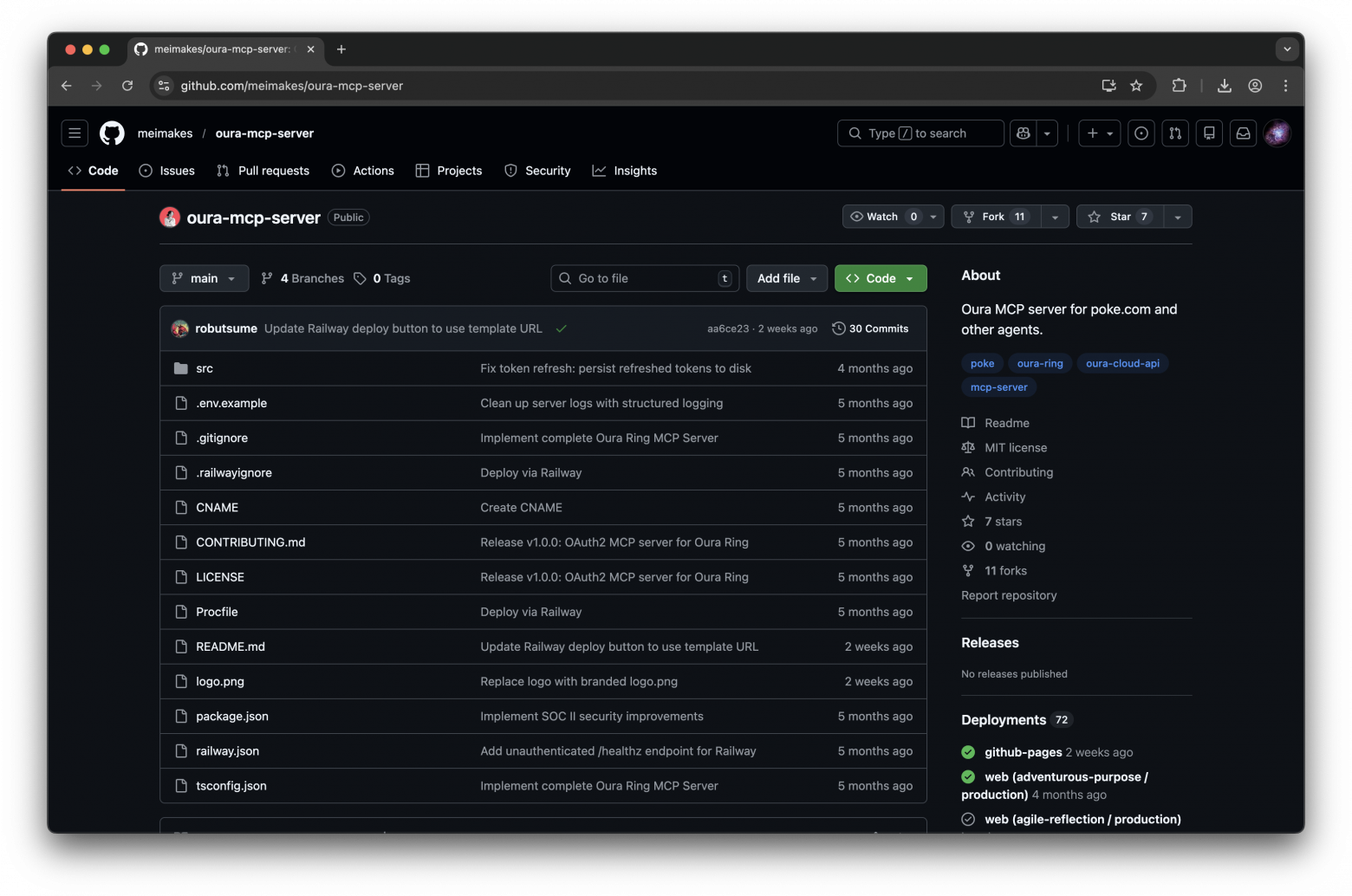Screen dimensions: 1352x896
Task: Click the GitHub logo home icon
Action: click(112, 133)
